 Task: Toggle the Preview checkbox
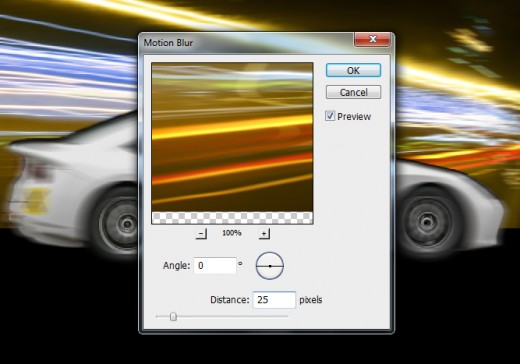click(x=330, y=116)
